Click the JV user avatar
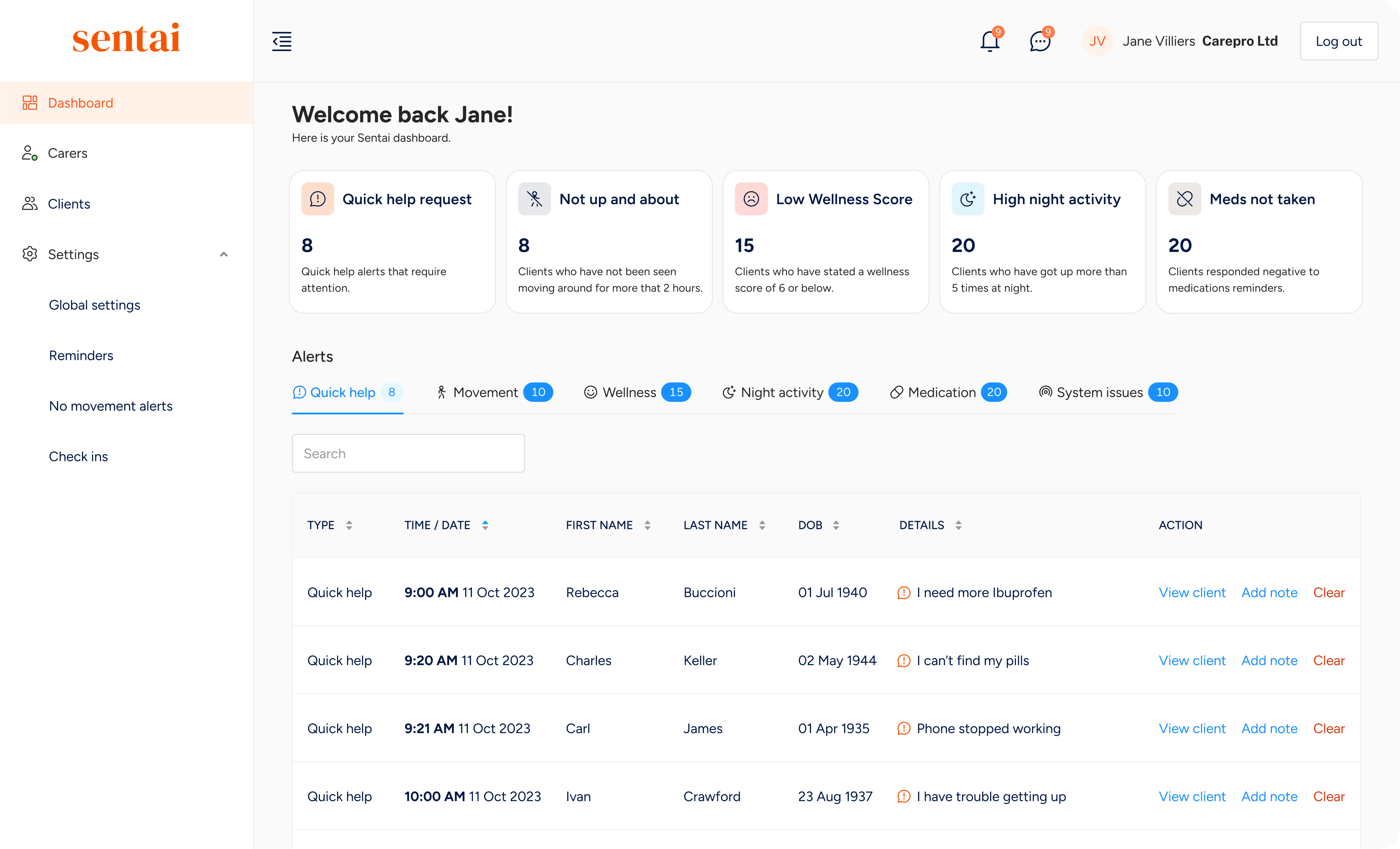The height and width of the screenshot is (849, 1400). pos(1097,42)
